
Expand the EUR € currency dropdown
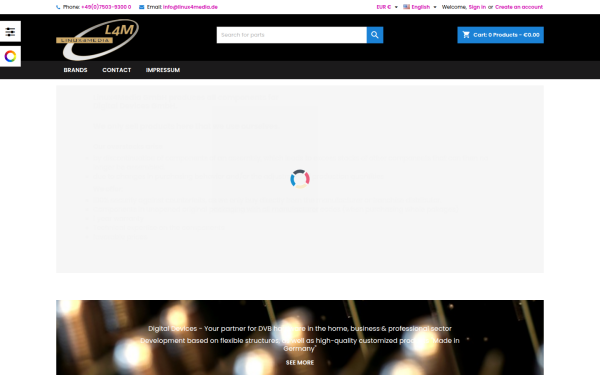pyautogui.click(x=387, y=7)
